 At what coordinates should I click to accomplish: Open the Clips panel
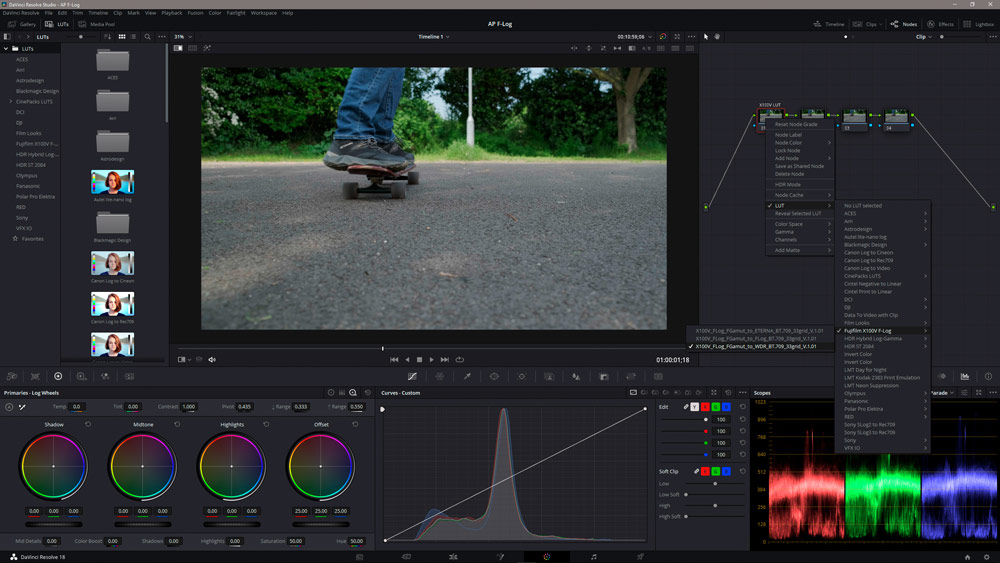tap(866, 24)
